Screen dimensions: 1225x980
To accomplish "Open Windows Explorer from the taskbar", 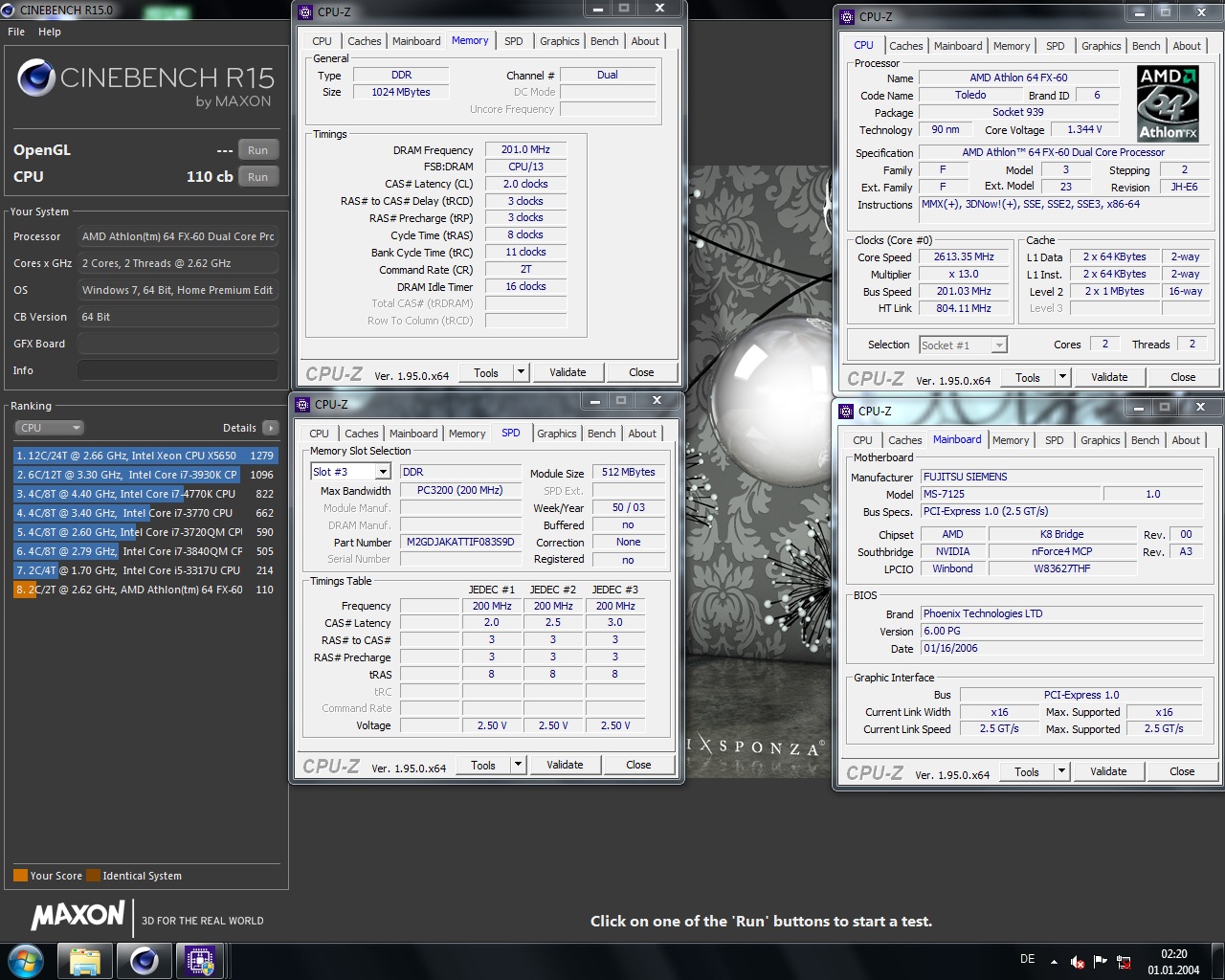I will coord(85,961).
